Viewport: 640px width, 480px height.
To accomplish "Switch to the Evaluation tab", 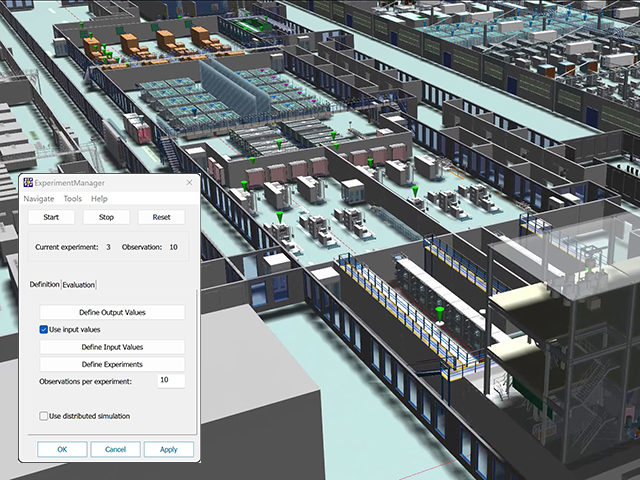I will [x=79, y=285].
